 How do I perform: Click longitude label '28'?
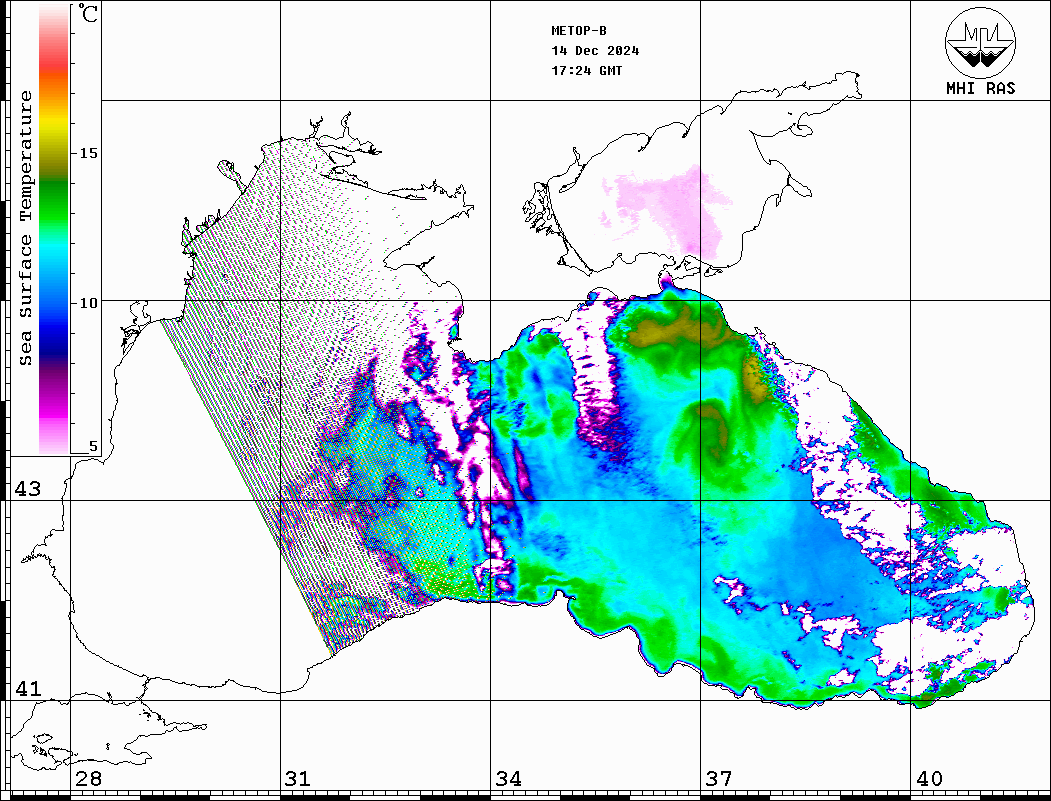click(88, 779)
